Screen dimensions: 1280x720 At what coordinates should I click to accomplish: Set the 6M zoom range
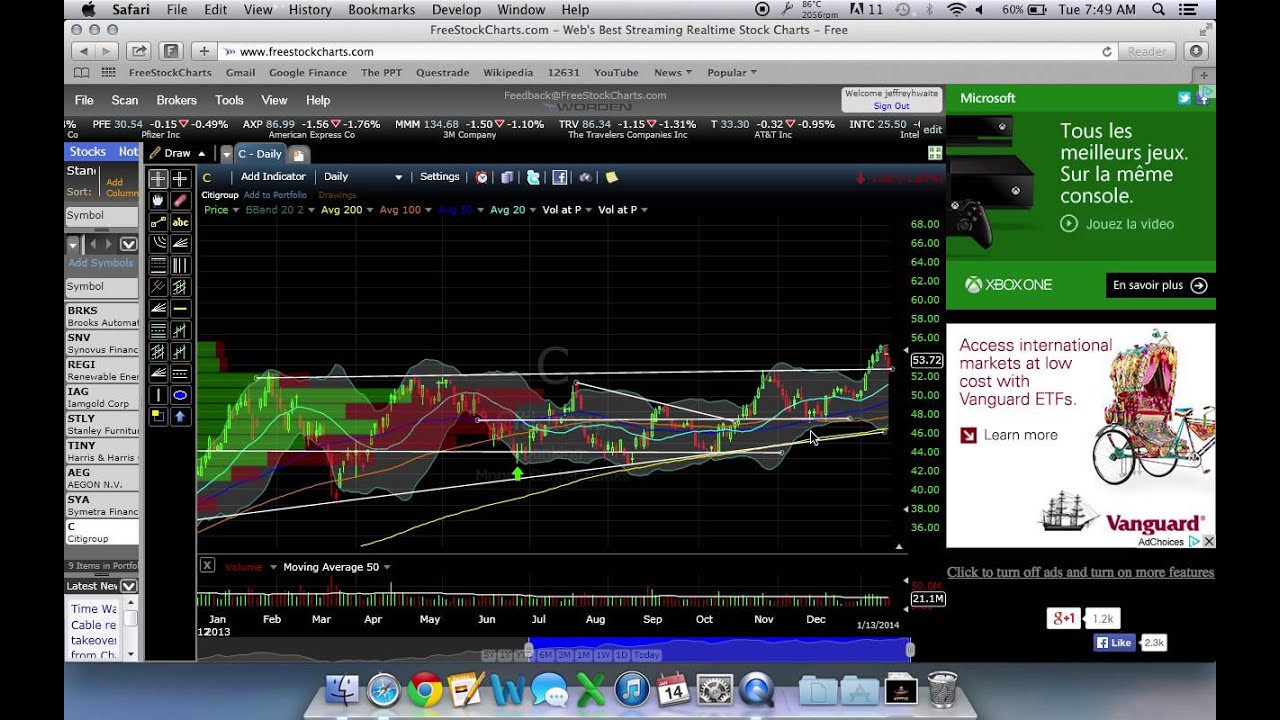[x=546, y=655]
